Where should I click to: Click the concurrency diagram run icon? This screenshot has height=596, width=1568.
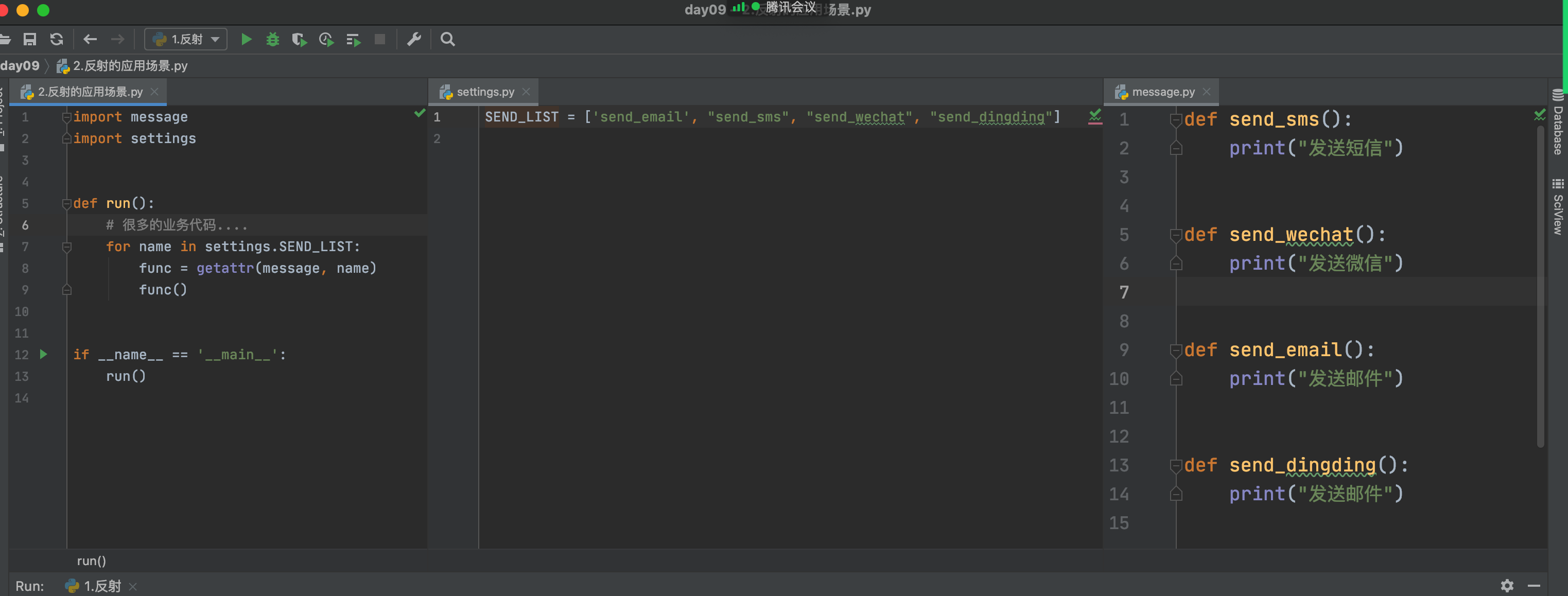point(353,40)
